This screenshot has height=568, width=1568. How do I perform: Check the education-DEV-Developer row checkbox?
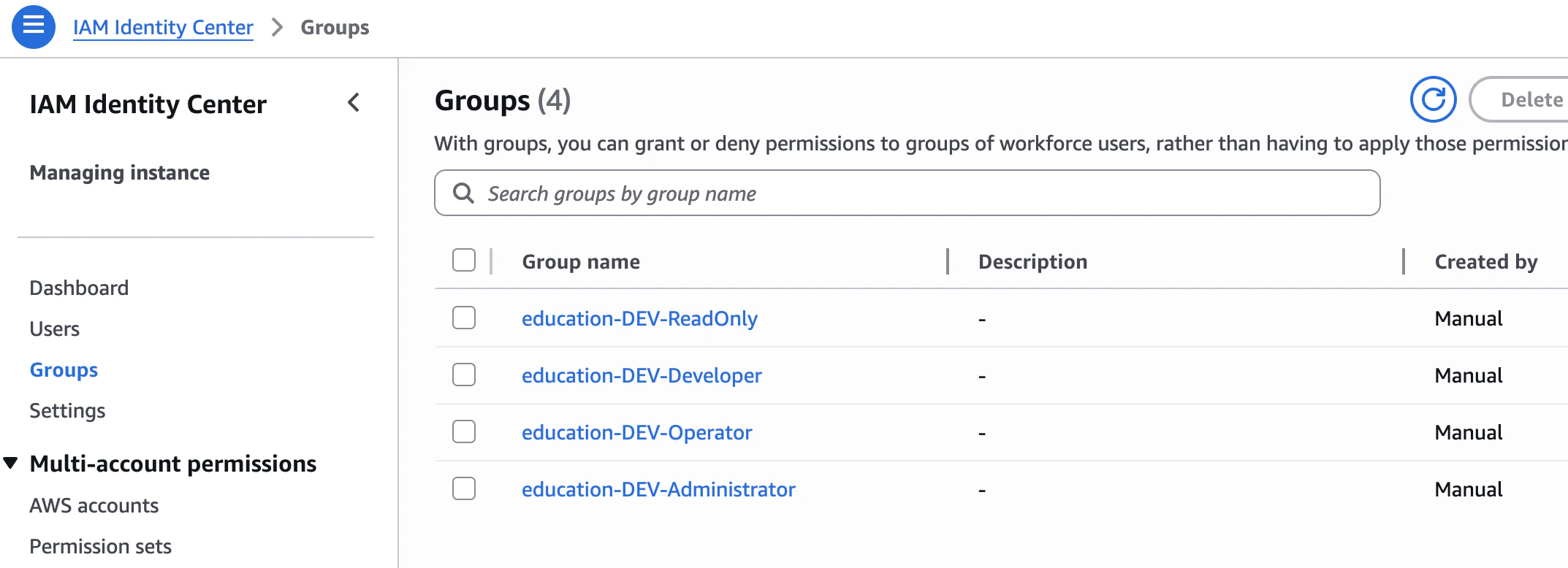pos(464,375)
